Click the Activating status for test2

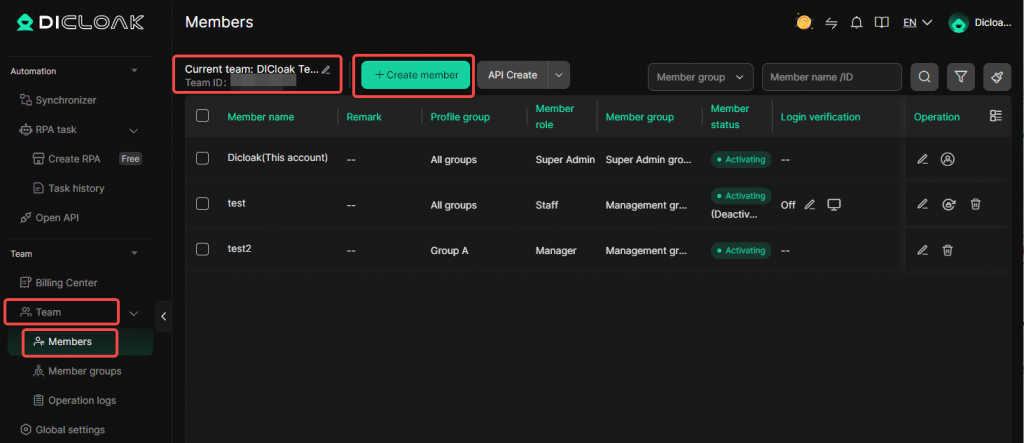pyautogui.click(x=741, y=250)
